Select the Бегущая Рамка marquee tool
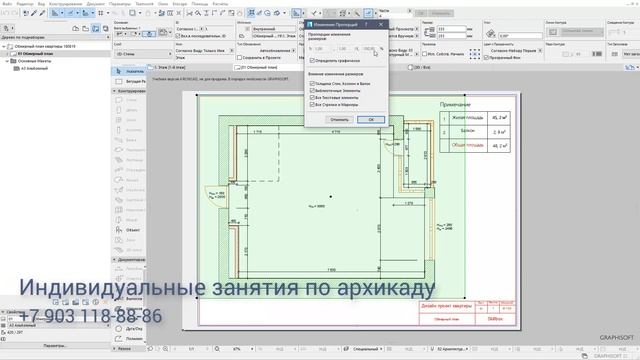The width and height of the screenshot is (640, 360). 129,81
